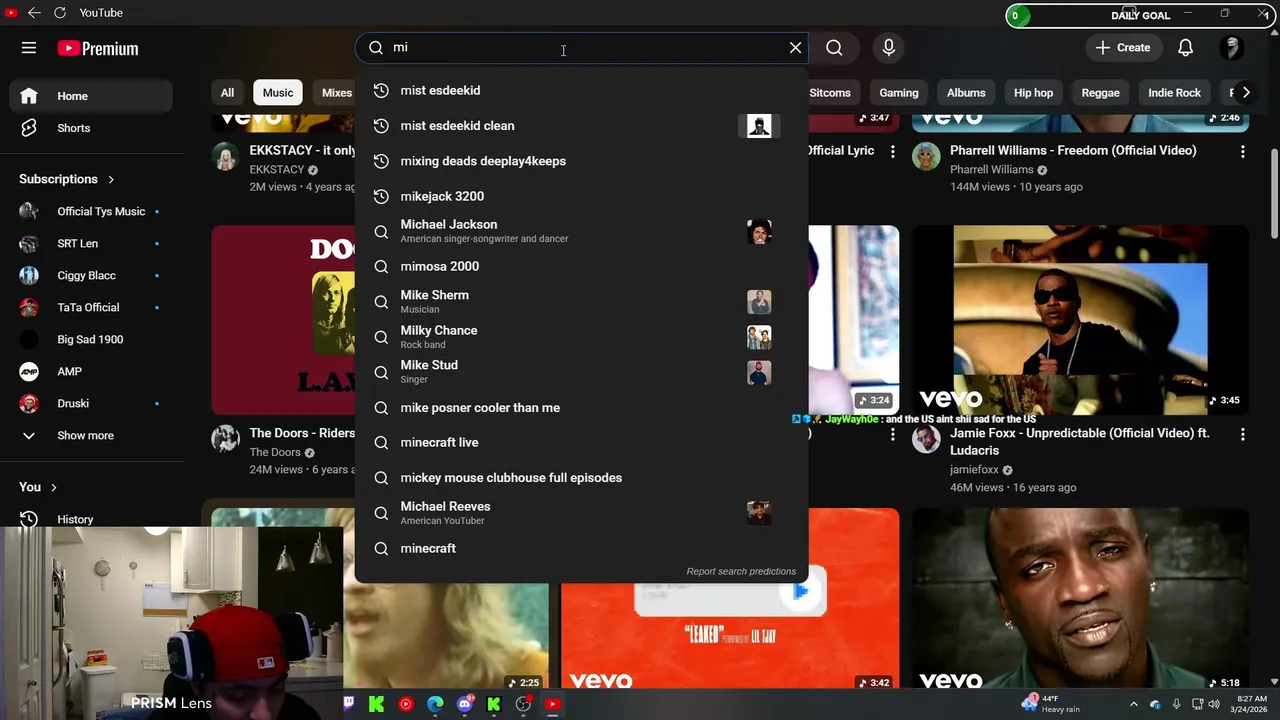Open History in the sidebar
This screenshot has width=1280, height=720.
click(x=91, y=519)
